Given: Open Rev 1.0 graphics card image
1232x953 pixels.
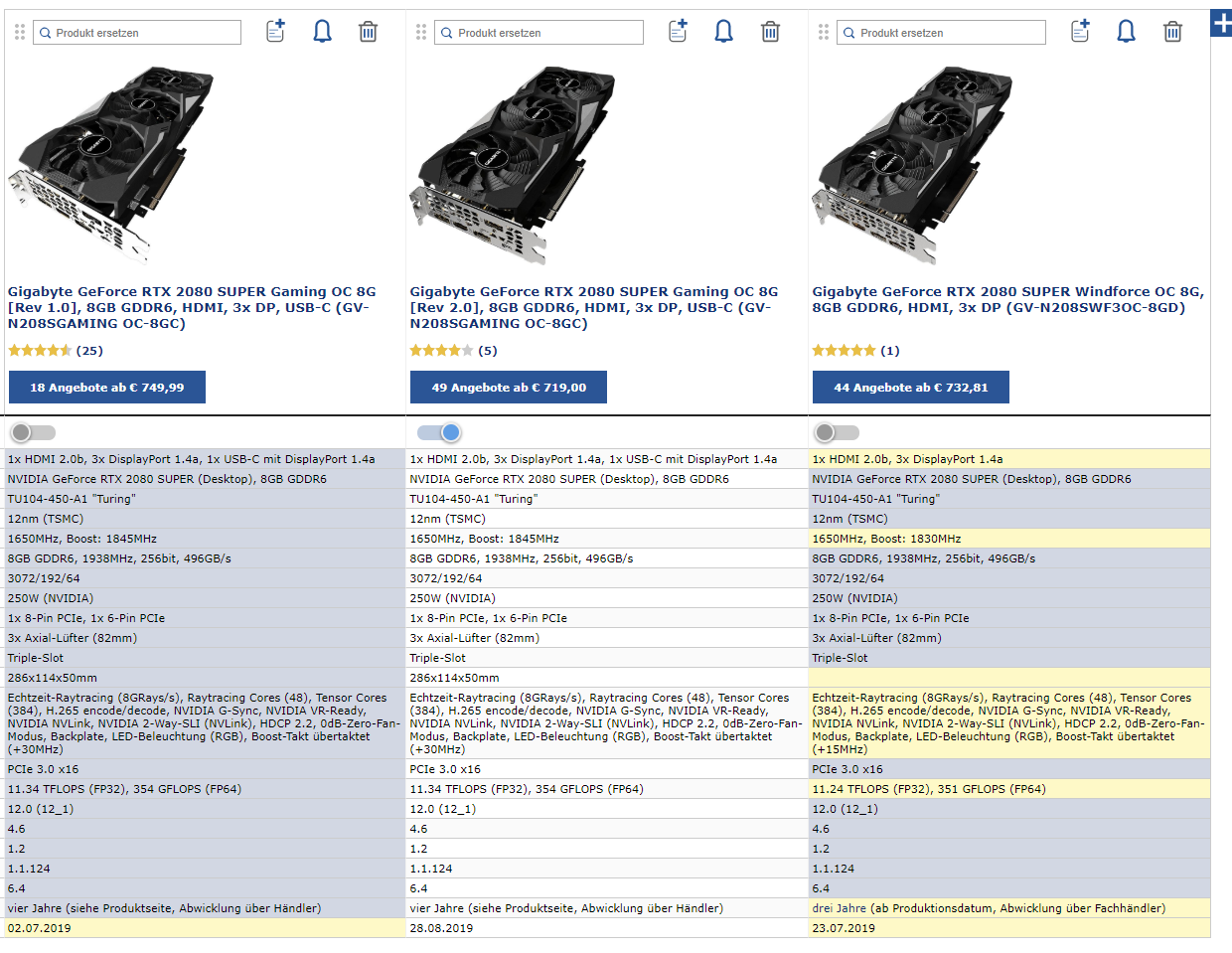Looking at the screenshot, I should point(112,164).
